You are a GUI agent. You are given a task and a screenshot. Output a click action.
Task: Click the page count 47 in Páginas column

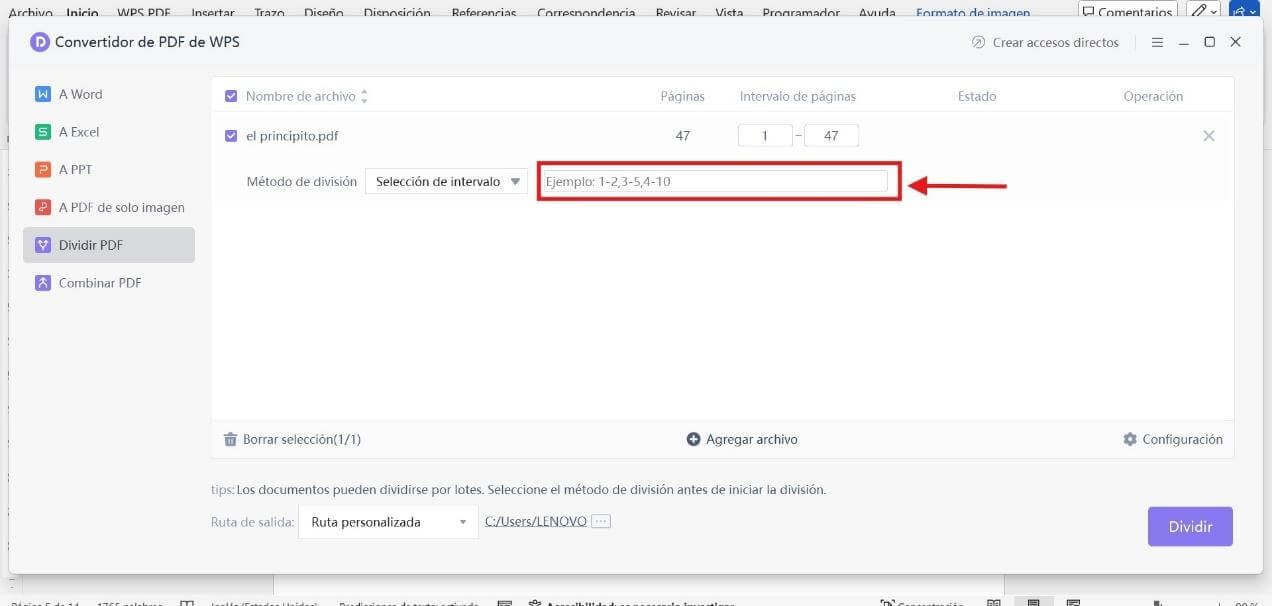point(683,136)
